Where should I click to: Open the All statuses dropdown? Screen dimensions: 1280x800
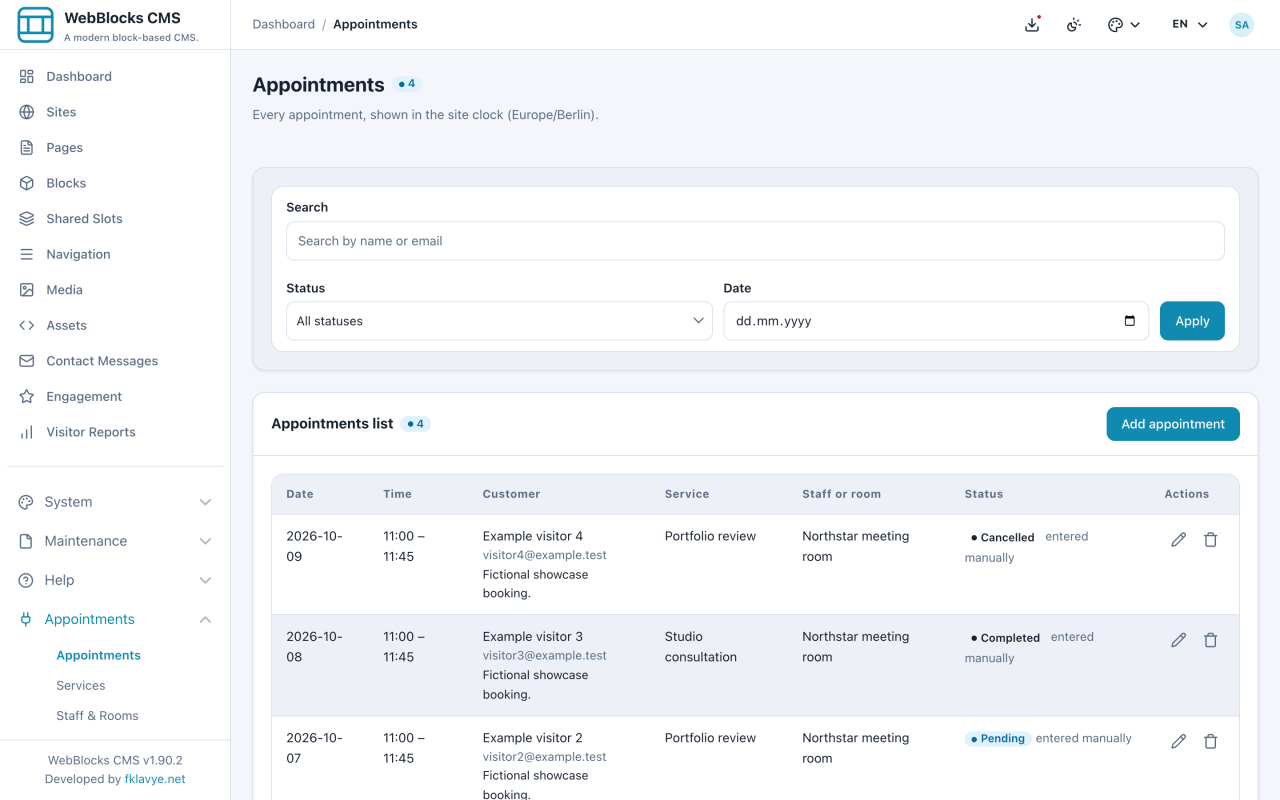tap(499, 321)
